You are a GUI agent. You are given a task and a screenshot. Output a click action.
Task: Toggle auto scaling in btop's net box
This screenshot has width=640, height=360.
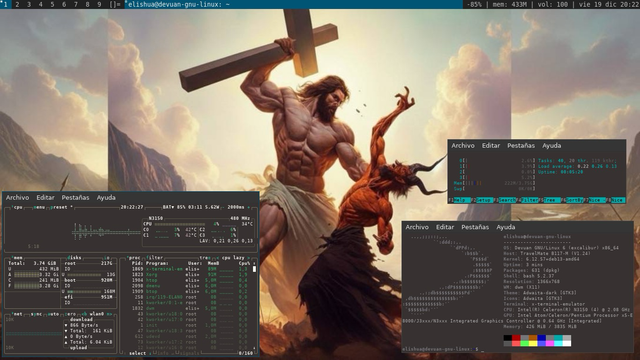(53, 314)
